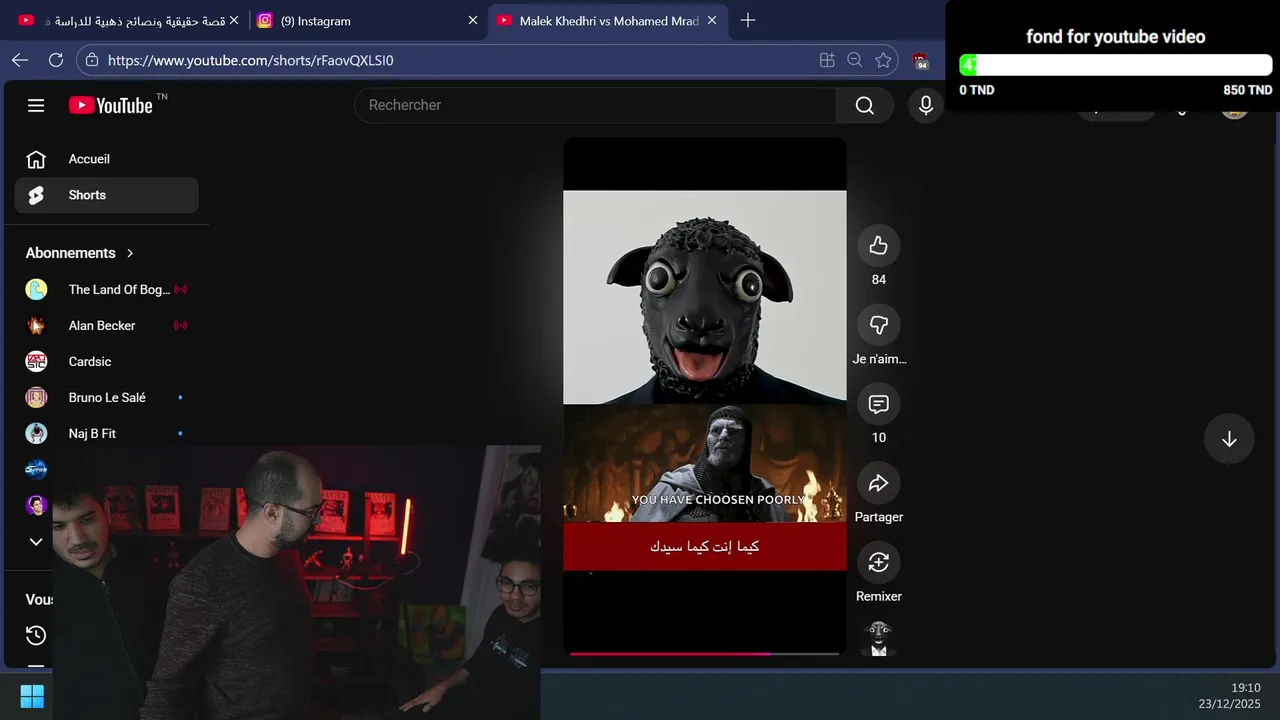Switch to the Arabic-titled YouTube tab

point(128,20)
